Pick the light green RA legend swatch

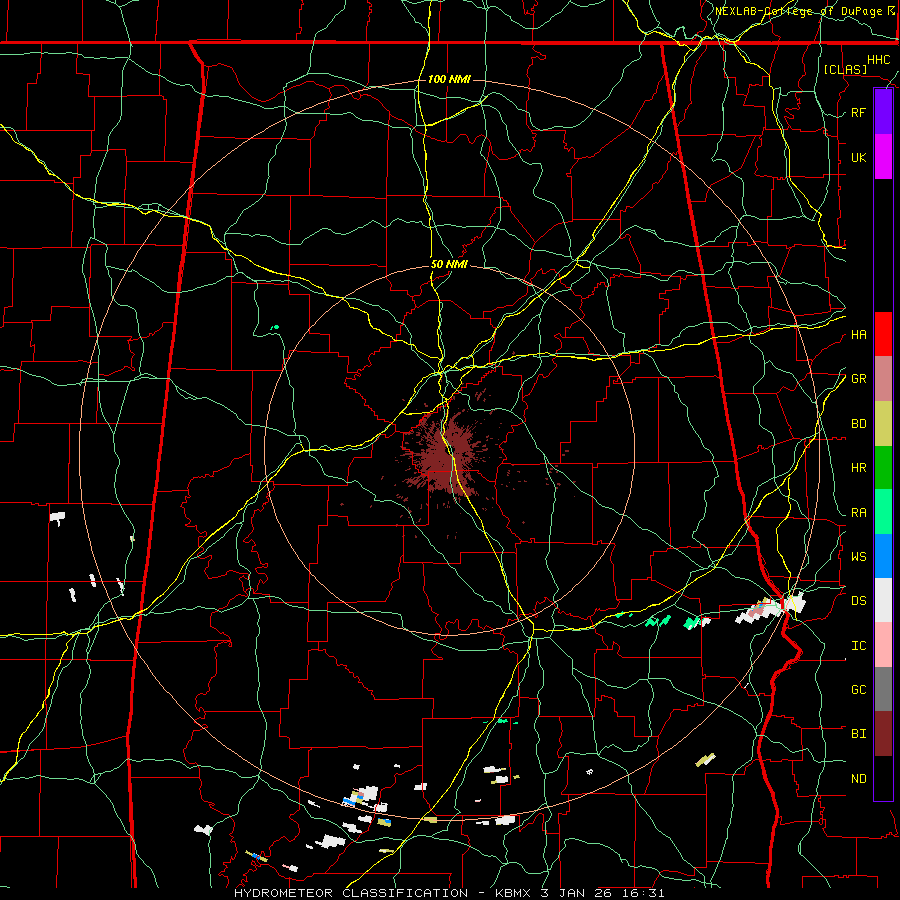click(x=883, y=512)
